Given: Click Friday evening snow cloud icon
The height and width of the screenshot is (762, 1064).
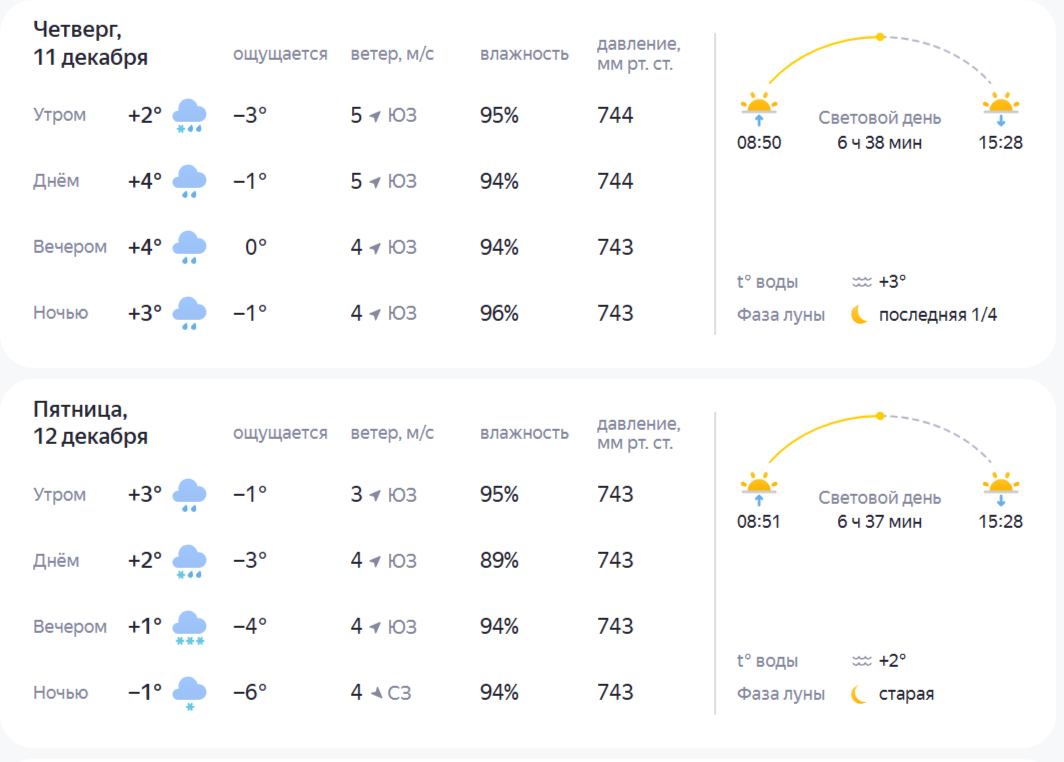Looking at the screenshot, I should tap(189, 628).
